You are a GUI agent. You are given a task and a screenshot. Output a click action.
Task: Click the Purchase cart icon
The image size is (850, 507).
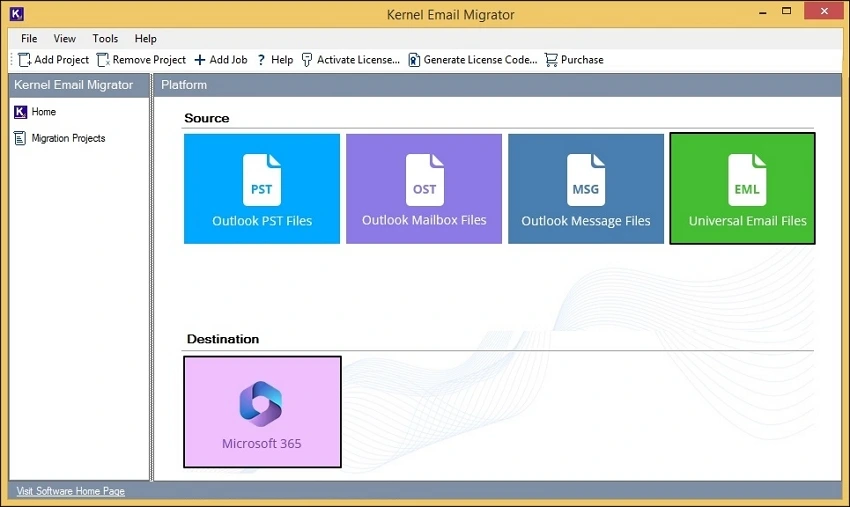click(x=551, y=60)
